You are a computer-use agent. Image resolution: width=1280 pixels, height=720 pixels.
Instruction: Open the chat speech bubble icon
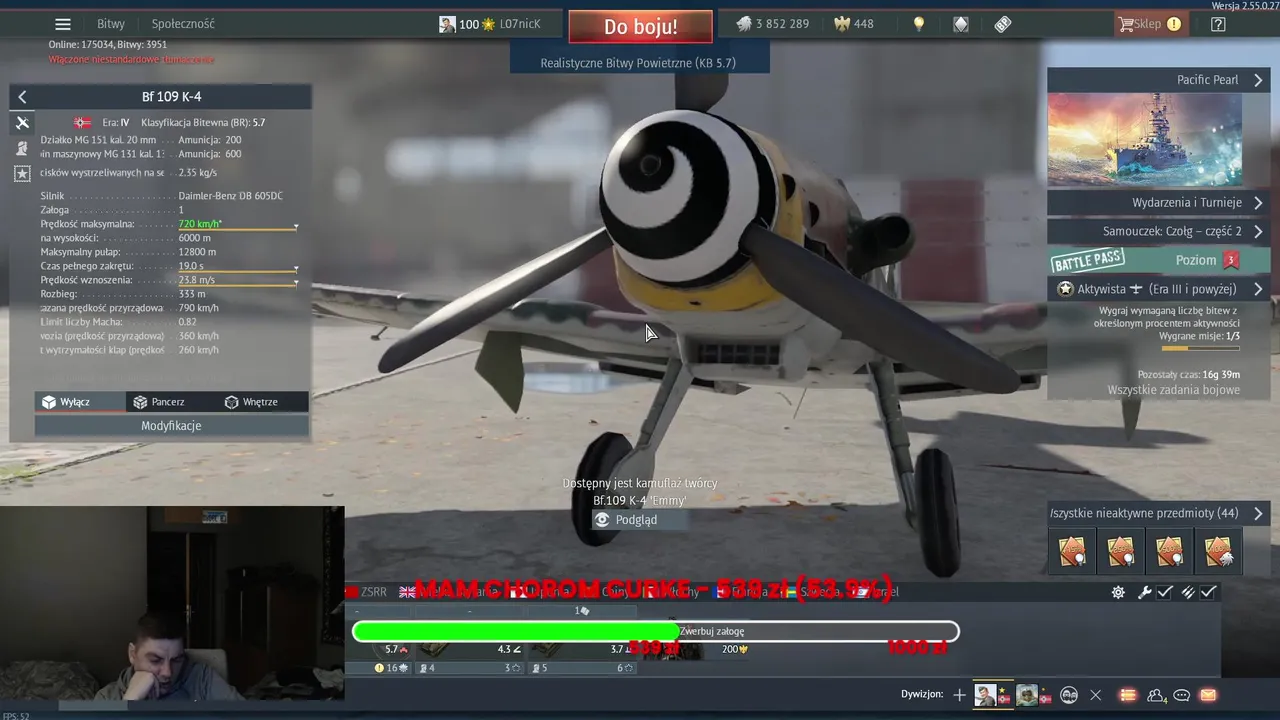click(x=1182, y=695)
